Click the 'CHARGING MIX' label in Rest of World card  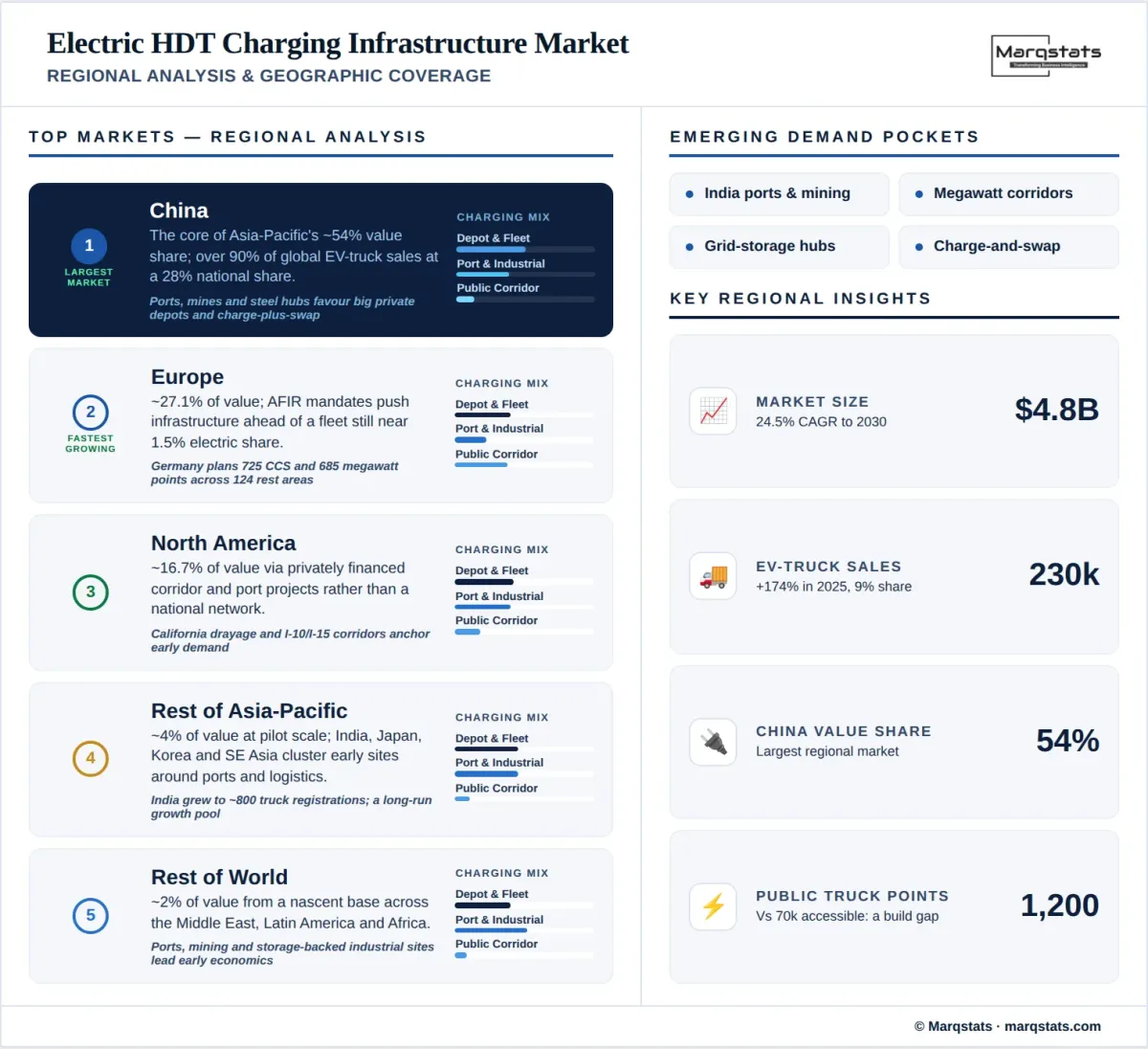pos(502,873)
